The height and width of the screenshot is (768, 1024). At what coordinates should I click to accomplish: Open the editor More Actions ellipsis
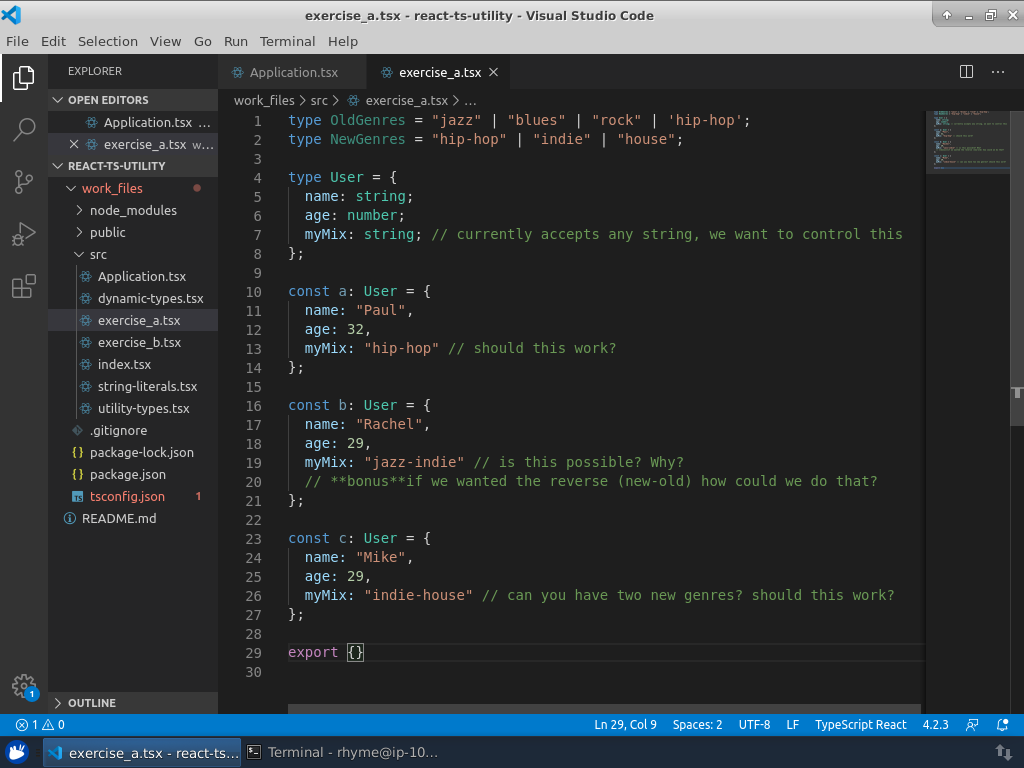pos(997,72)
